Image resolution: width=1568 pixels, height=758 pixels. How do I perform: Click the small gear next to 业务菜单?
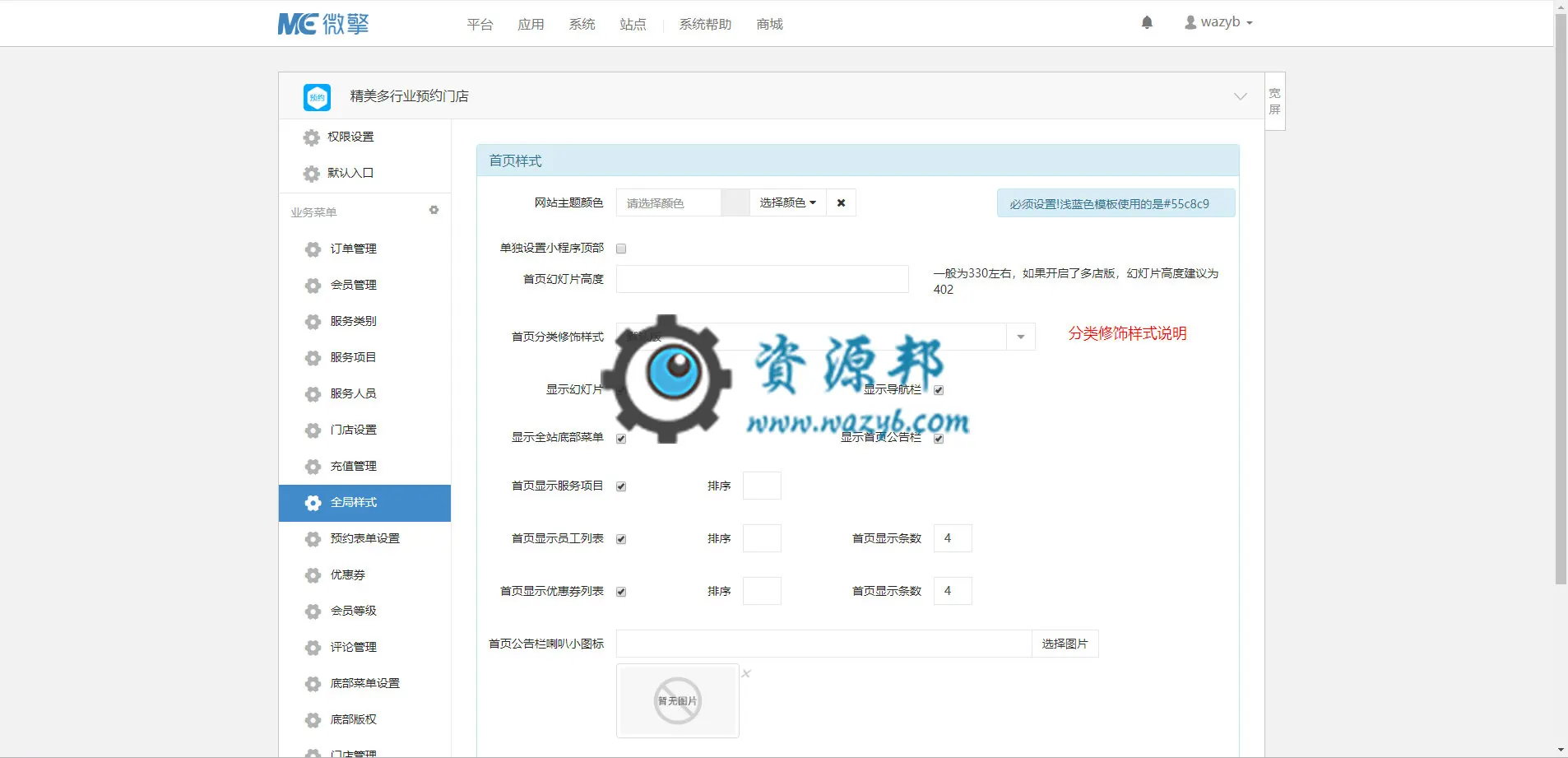tap(434, 211)
